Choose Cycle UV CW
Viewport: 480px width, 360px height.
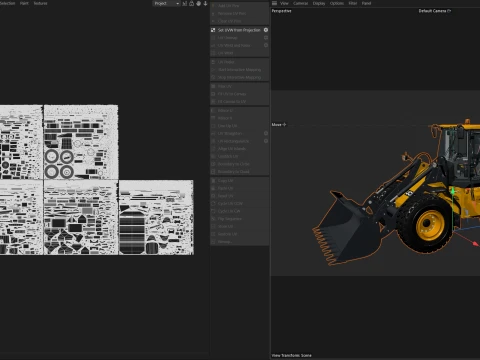(x=239, y=211)
